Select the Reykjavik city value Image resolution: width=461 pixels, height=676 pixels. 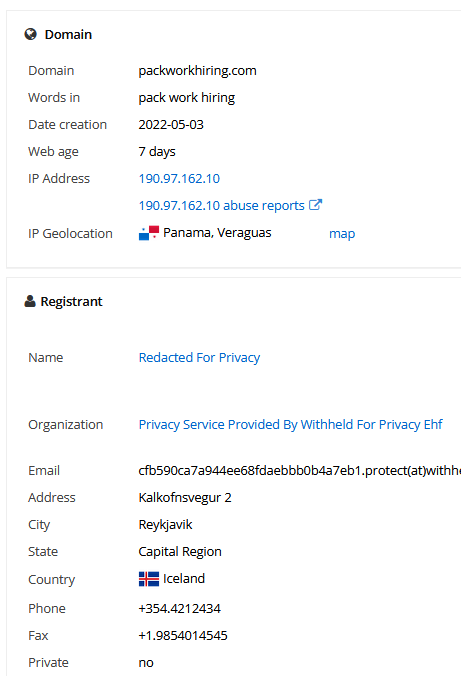(165, 525)
